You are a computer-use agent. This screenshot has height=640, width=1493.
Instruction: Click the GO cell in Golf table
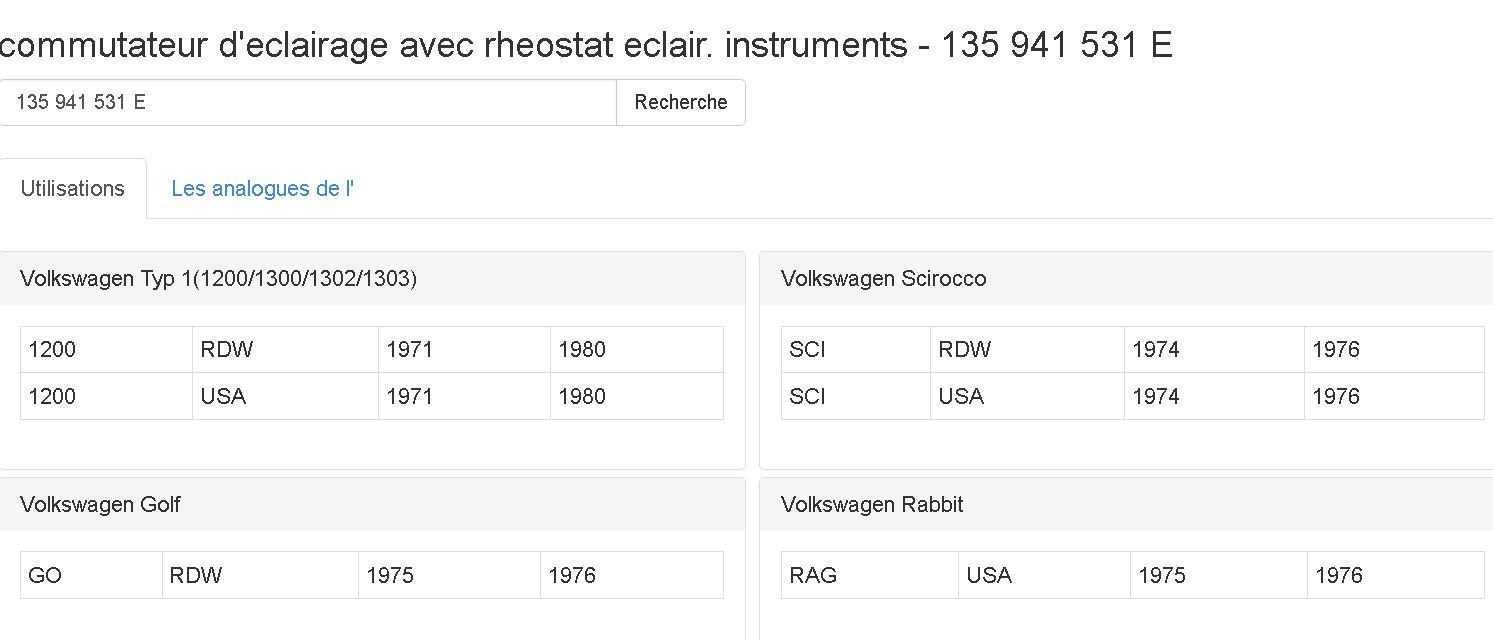pyautogui.click(x=91, y=575)
